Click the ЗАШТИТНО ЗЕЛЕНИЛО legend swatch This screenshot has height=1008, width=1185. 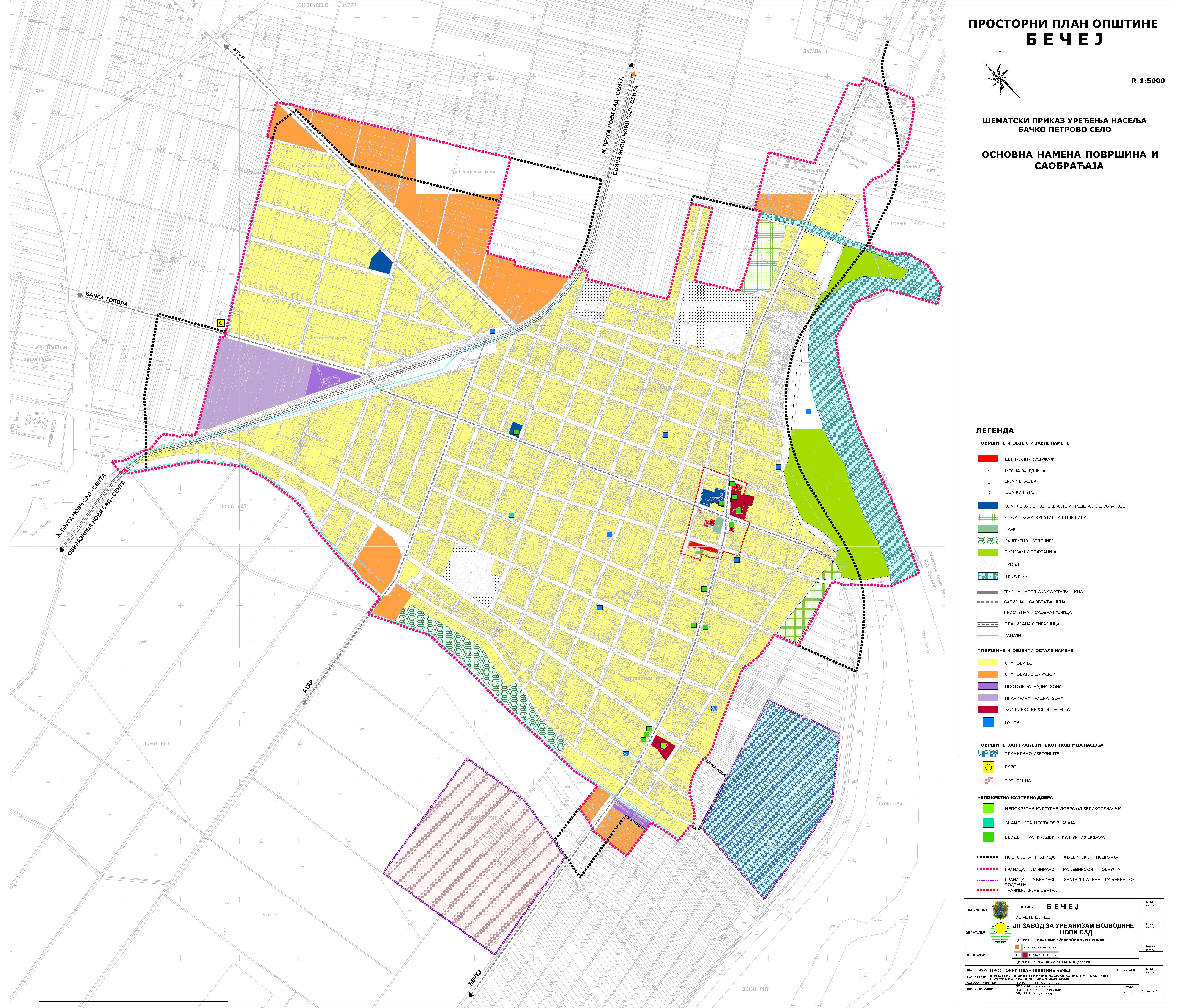(987, 541)
